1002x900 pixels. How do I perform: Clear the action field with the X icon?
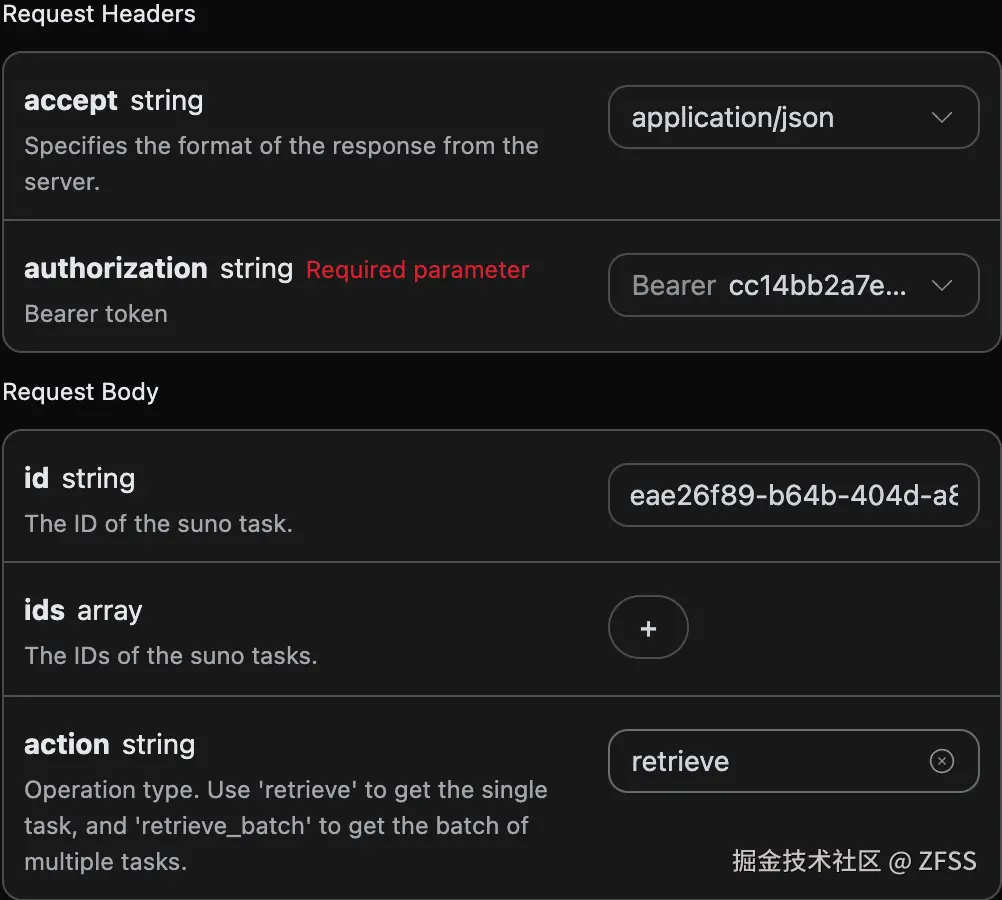point(941,761)
